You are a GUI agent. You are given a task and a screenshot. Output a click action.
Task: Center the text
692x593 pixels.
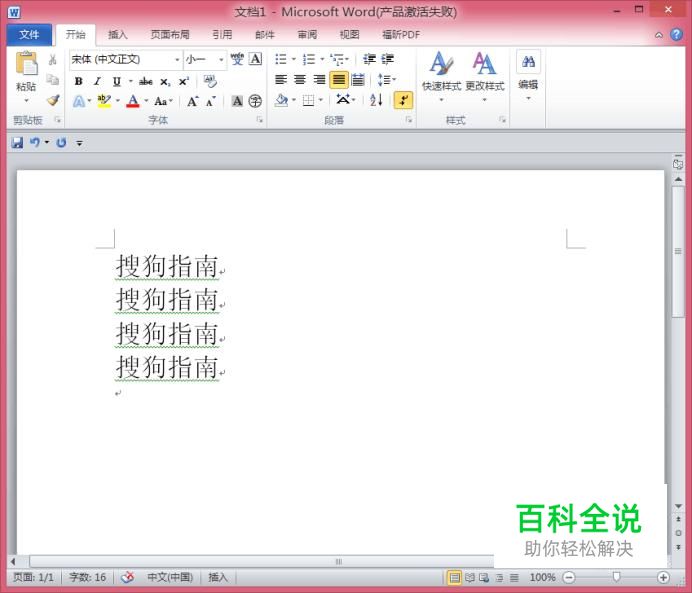click(x=300, y=80)
